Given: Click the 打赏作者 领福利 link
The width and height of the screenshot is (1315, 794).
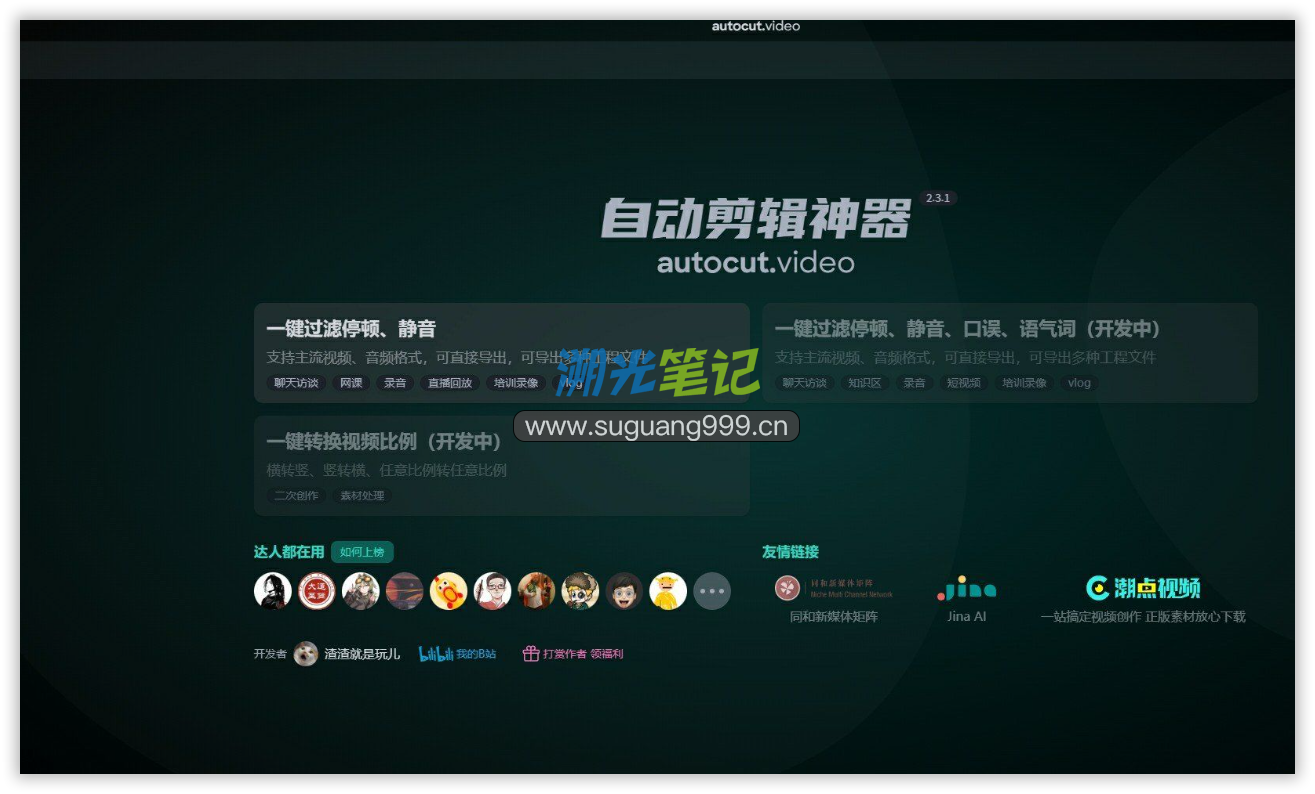Looking at the screenshot, I should [x=583, y=654].
